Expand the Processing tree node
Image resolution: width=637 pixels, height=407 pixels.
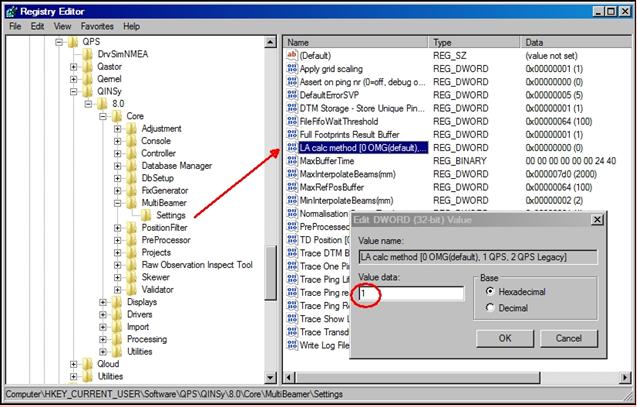point(103,339)
